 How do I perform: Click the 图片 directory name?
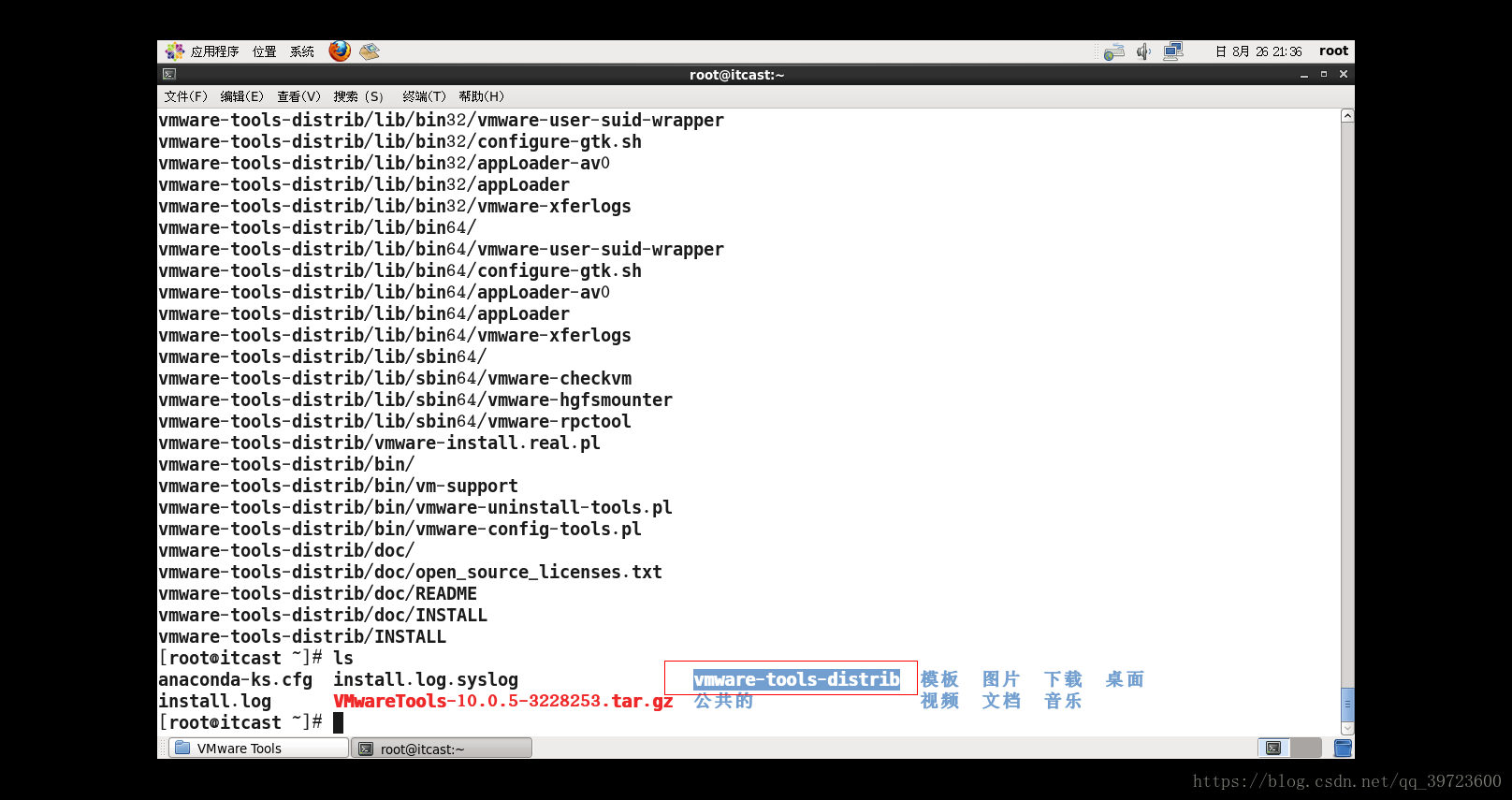pyautogui.click(x=1001, y=679)
